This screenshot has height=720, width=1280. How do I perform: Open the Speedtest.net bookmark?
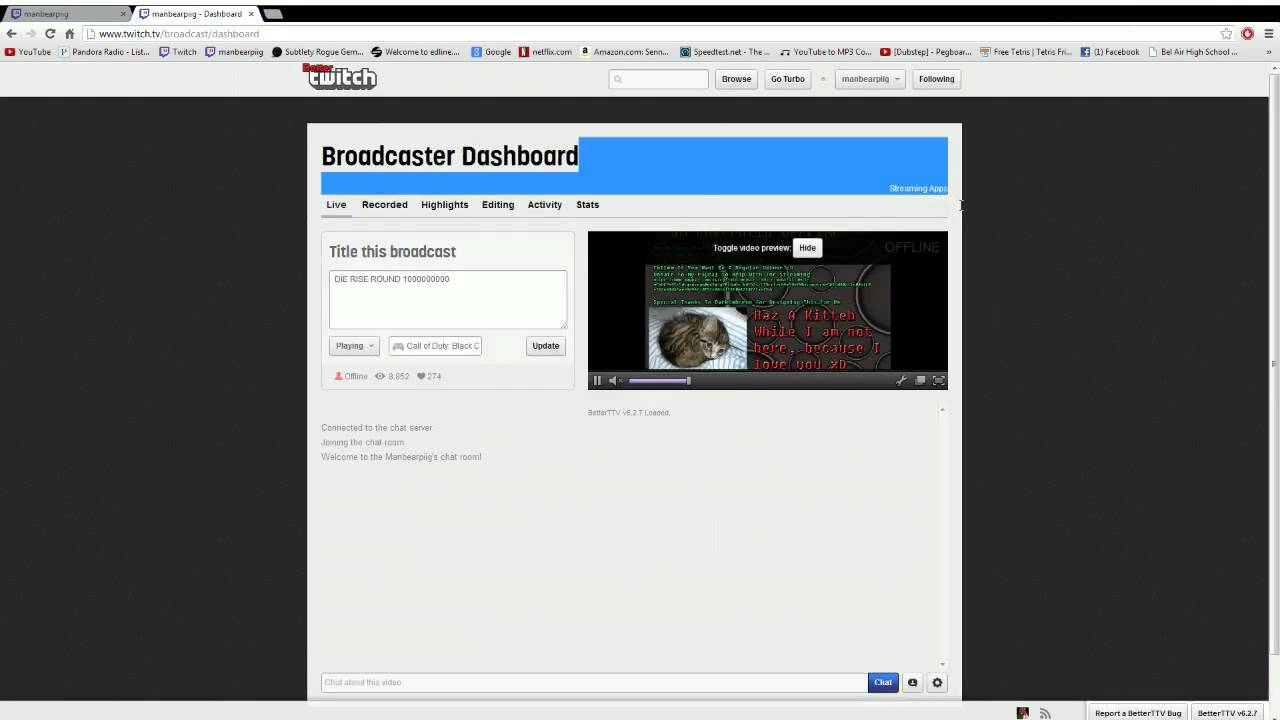725,52
